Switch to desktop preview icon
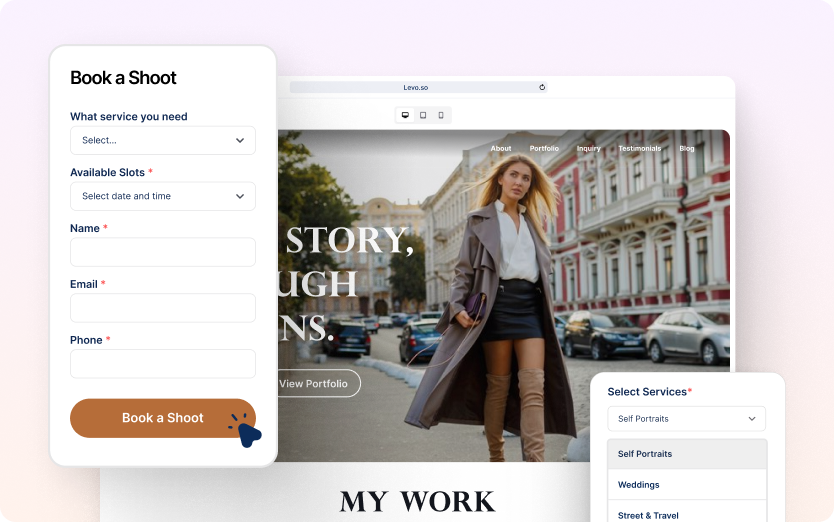The height and width of the screenshot is (522, 834). click(x=405, y=115)
